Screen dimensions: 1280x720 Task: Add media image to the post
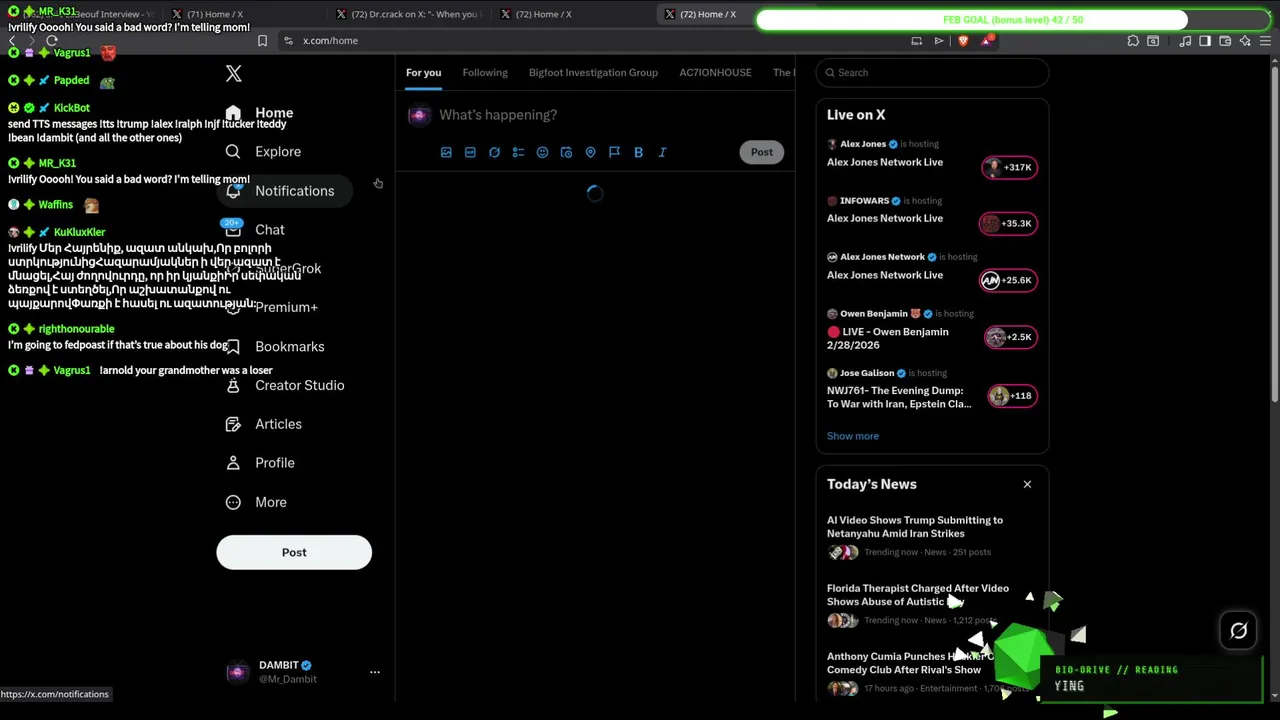point(446,152)
